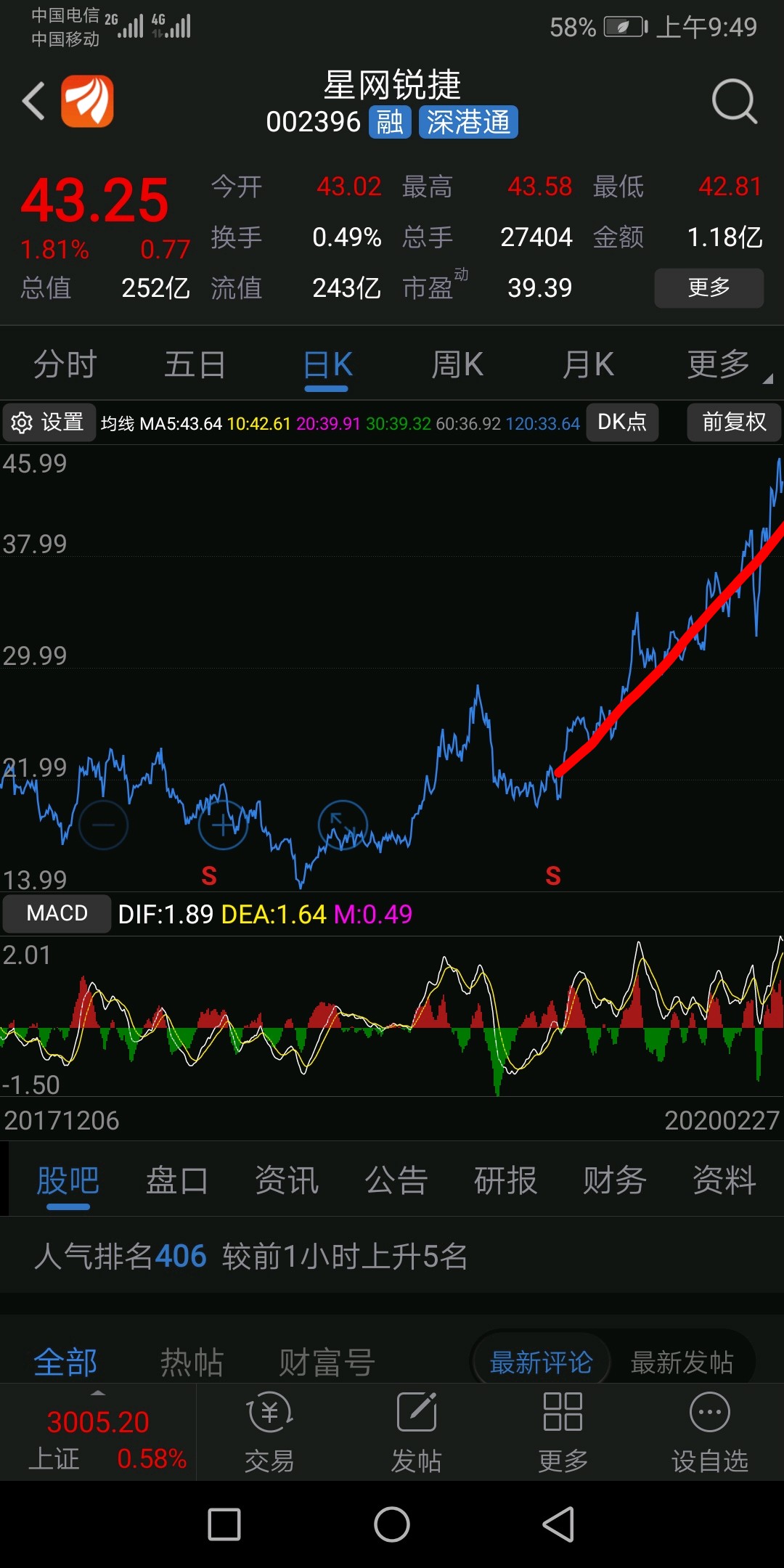Tap Android back triangle button

pyautogui.click(x=558, y=1524)
